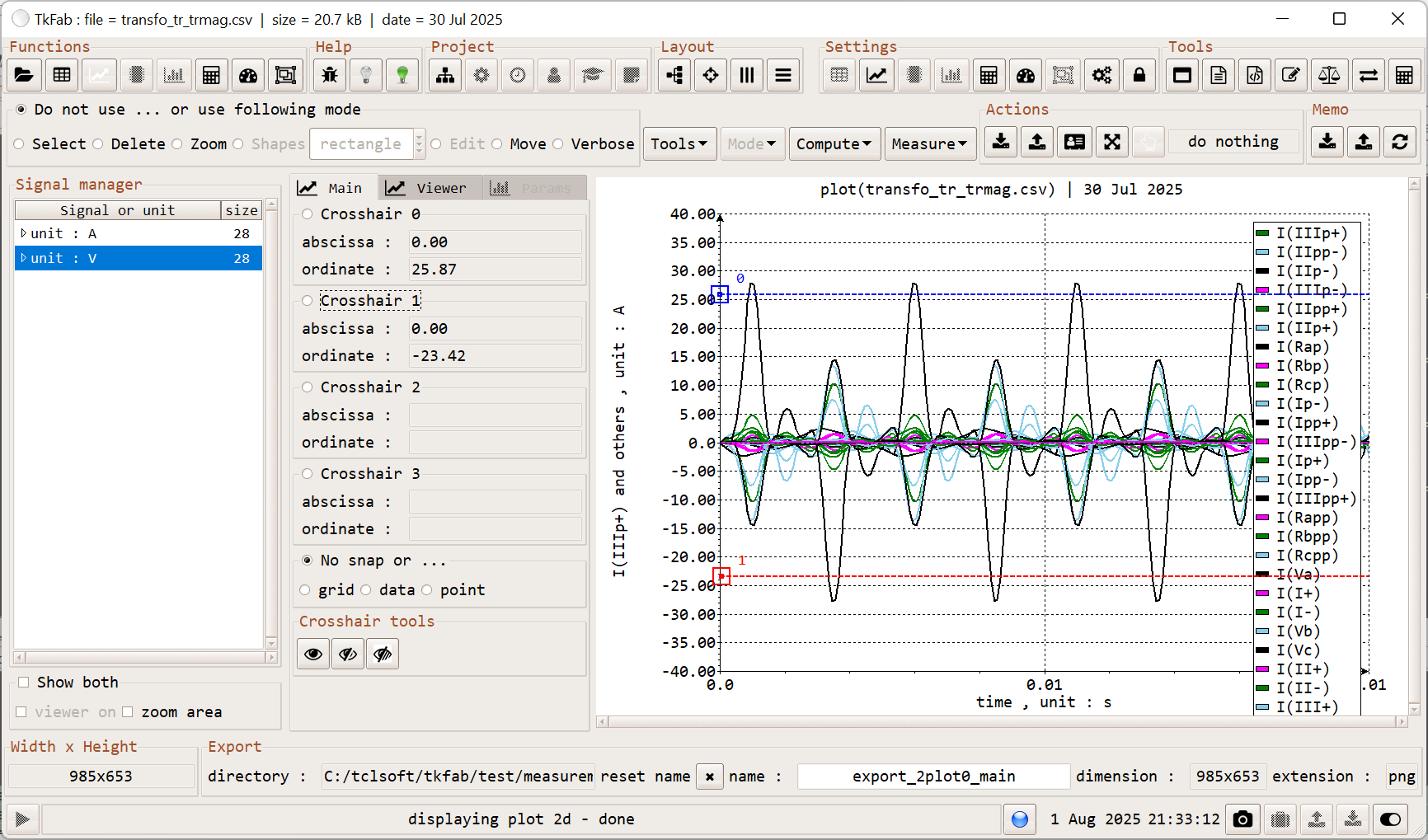Screen dimensions: 1428x840
Task: Click the balance scales icon in Tools
Action: 1329,76
